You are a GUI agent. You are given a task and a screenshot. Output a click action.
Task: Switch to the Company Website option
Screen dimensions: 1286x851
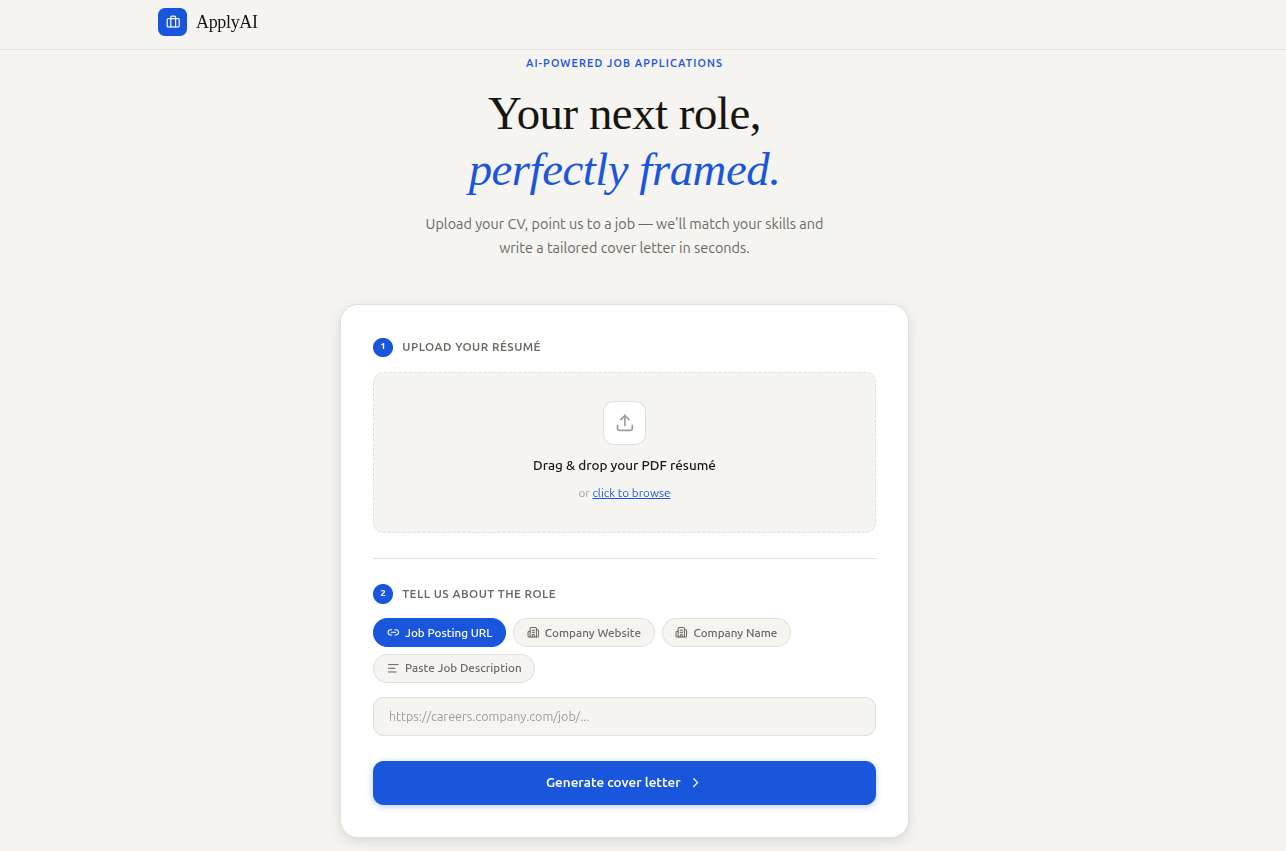(584, 633)
